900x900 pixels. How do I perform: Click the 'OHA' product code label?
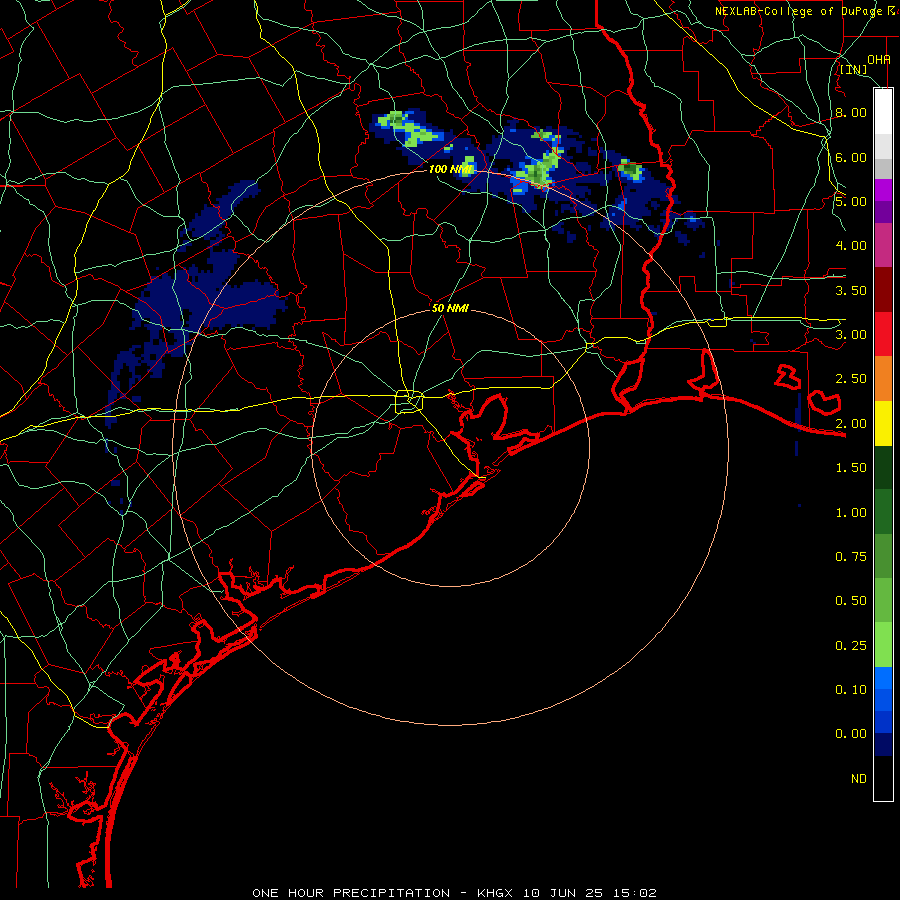[879, 60]
